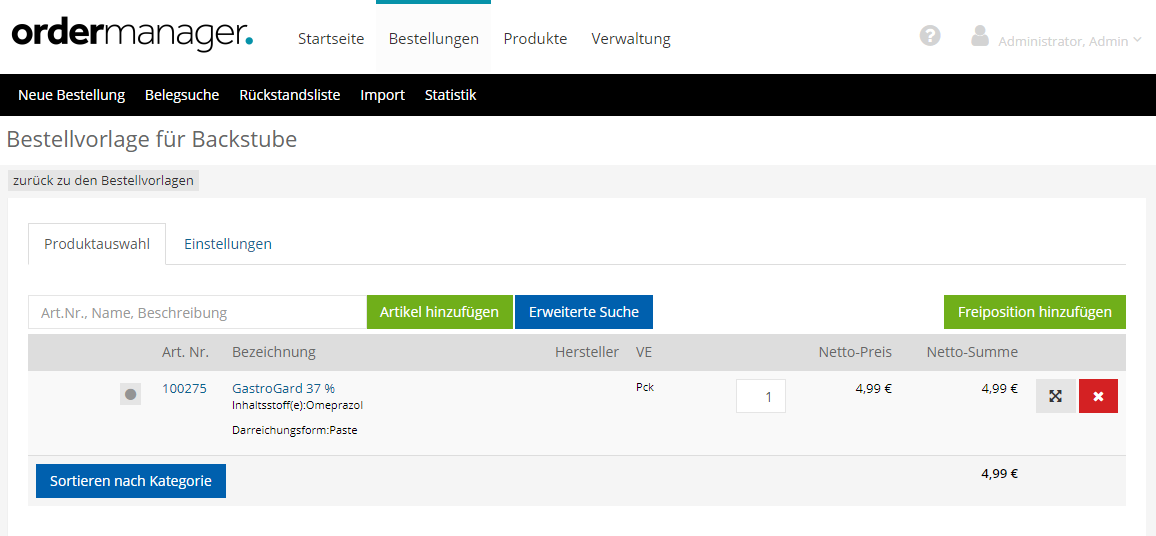This screenshot has width=1156, height=536.
Task: Click the quantity field for GastroGard
Action: click(761, 396)
